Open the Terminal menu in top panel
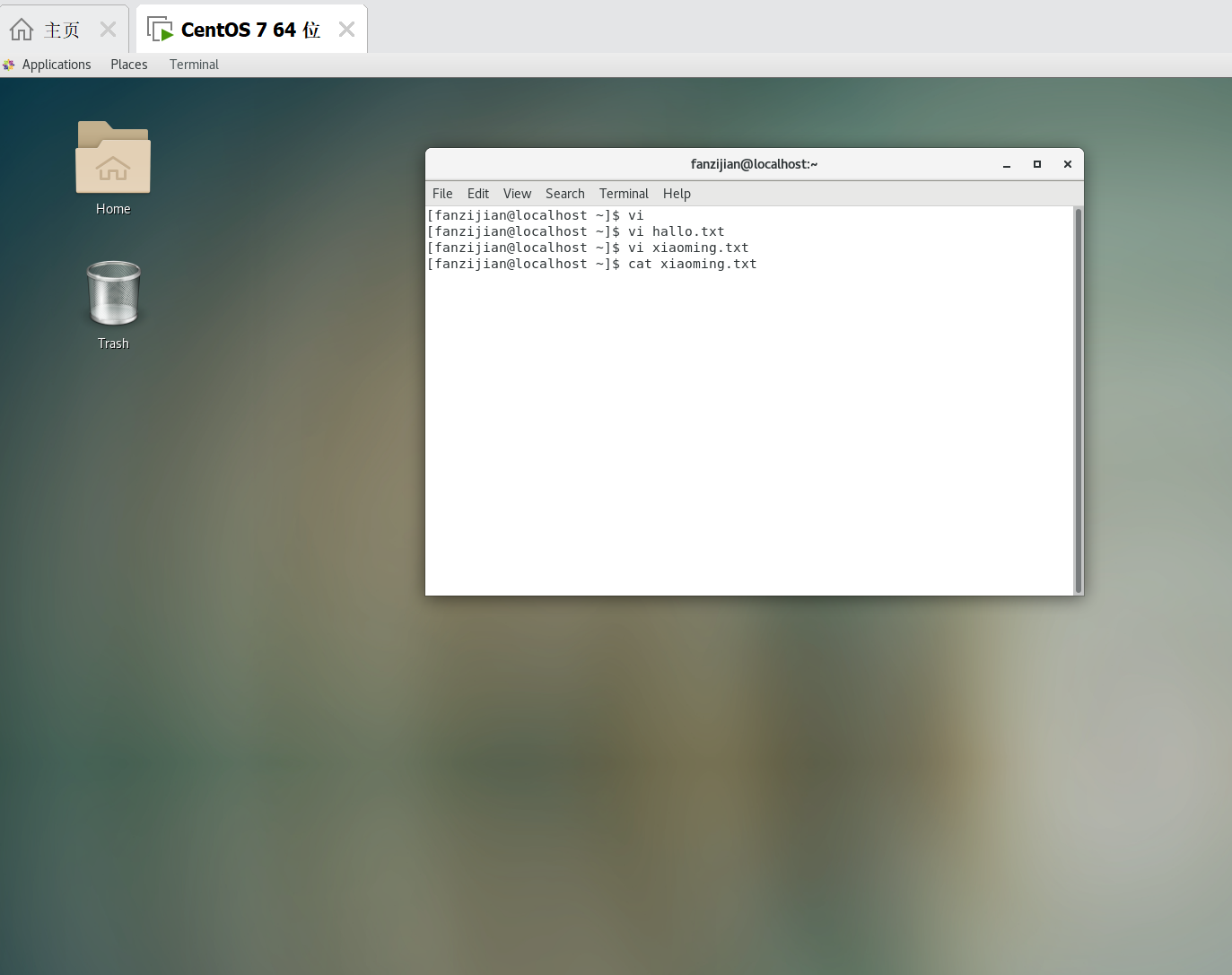Viewport: 1232px width, 975px height. tap(194, 65)
